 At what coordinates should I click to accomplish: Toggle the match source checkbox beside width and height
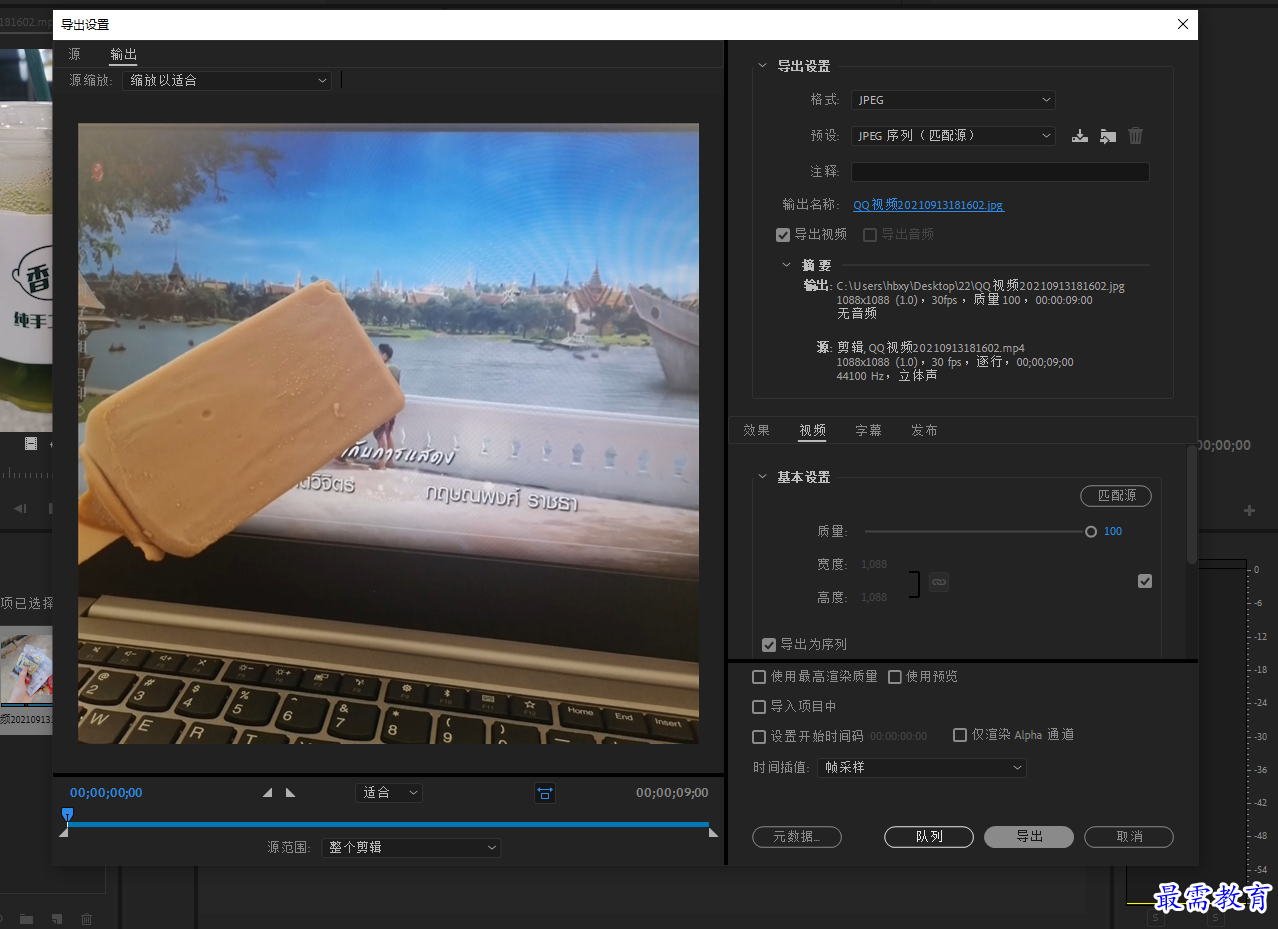pyautogui.click(x=1145, y=581)
